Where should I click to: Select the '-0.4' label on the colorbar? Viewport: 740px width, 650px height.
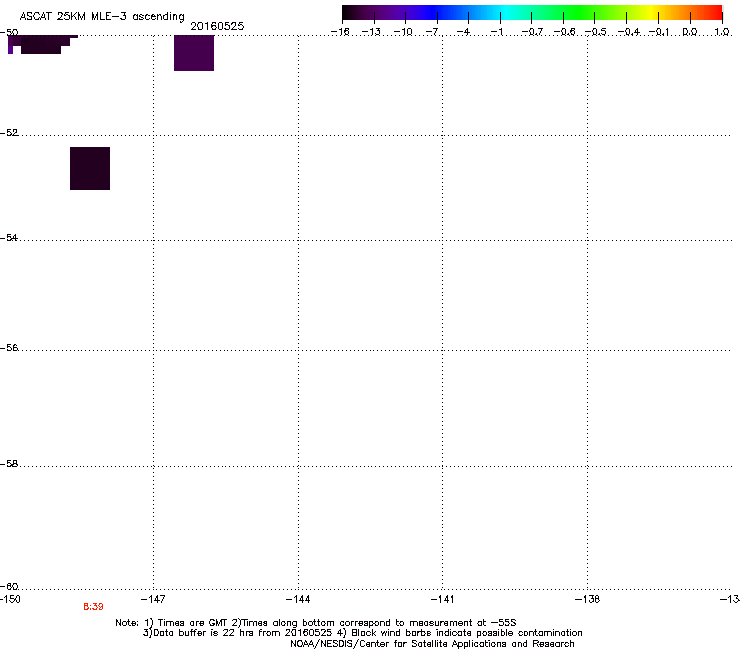(629, 32)
